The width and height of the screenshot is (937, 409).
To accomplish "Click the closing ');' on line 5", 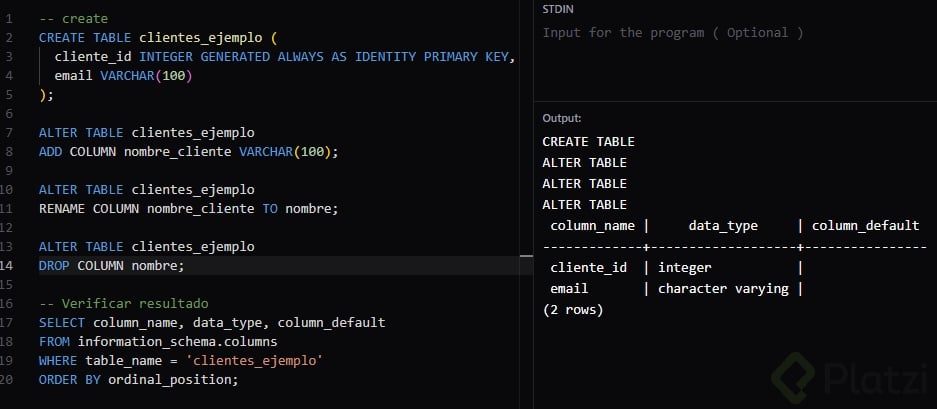I will click(46, 95).
